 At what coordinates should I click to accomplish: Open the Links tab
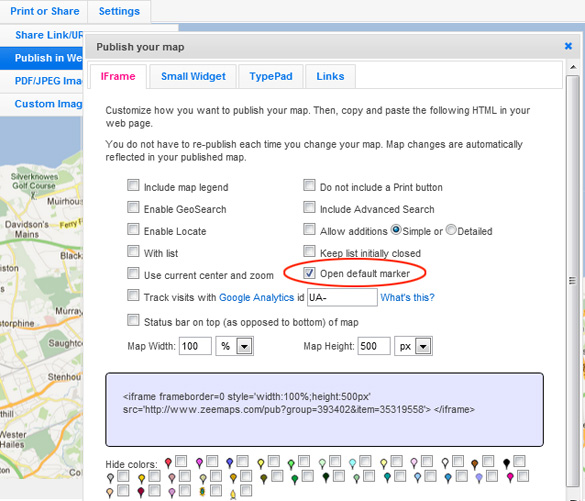(x=330, y=76)
